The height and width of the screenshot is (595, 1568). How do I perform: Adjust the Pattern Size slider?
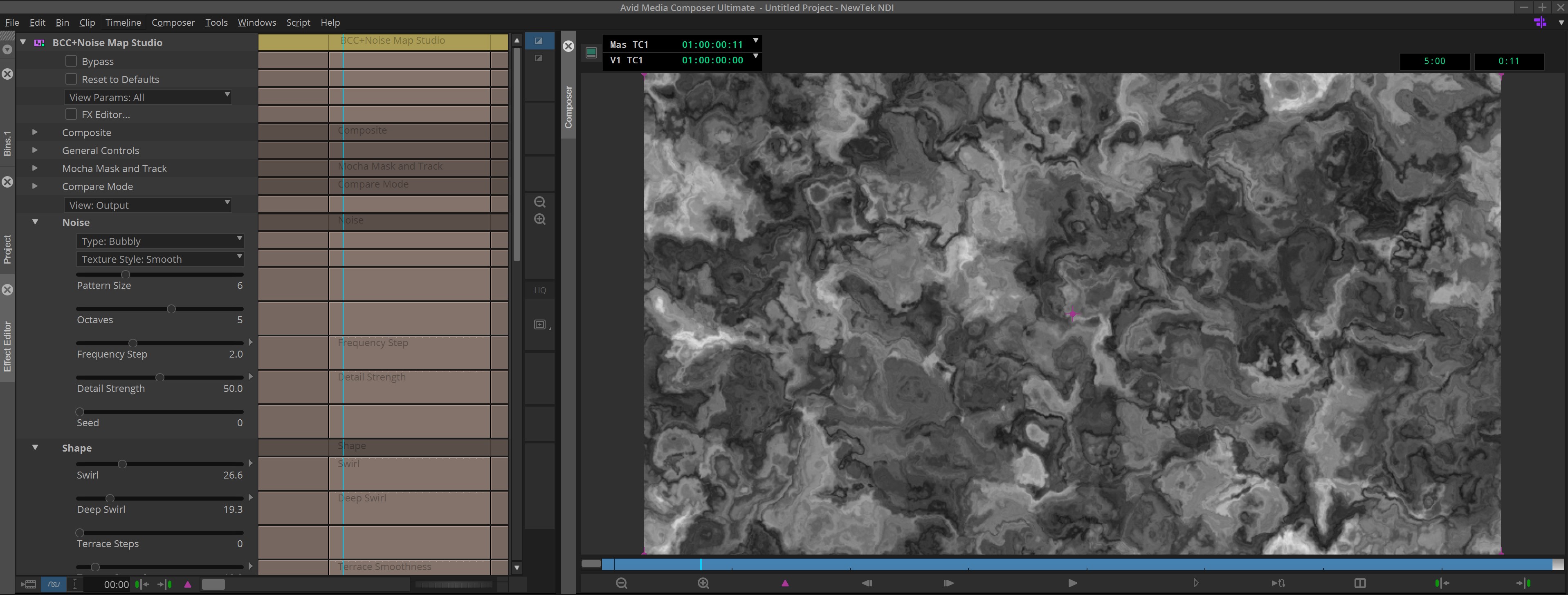pos(126,274)
